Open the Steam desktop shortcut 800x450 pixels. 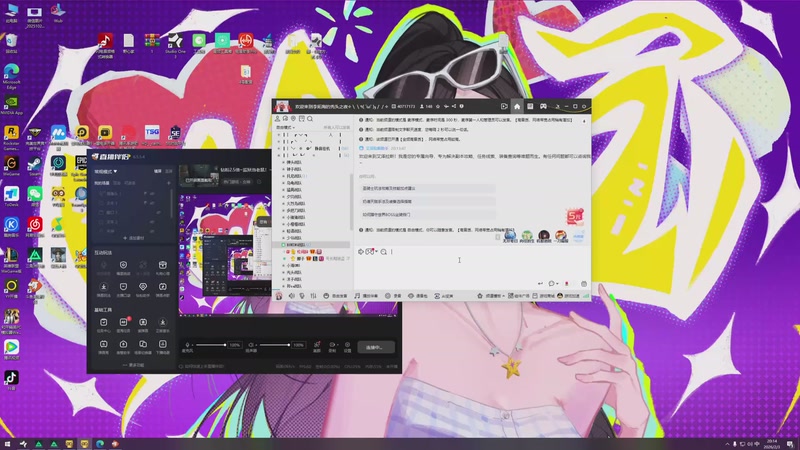[x=35, y=166]
